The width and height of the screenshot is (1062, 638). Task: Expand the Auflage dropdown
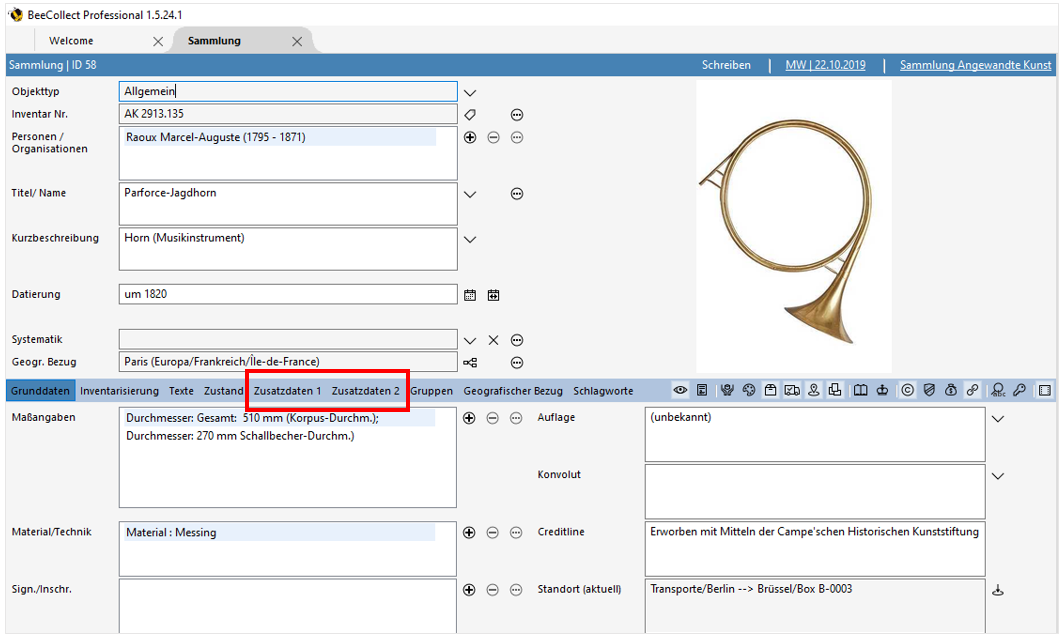coord(997,419)
